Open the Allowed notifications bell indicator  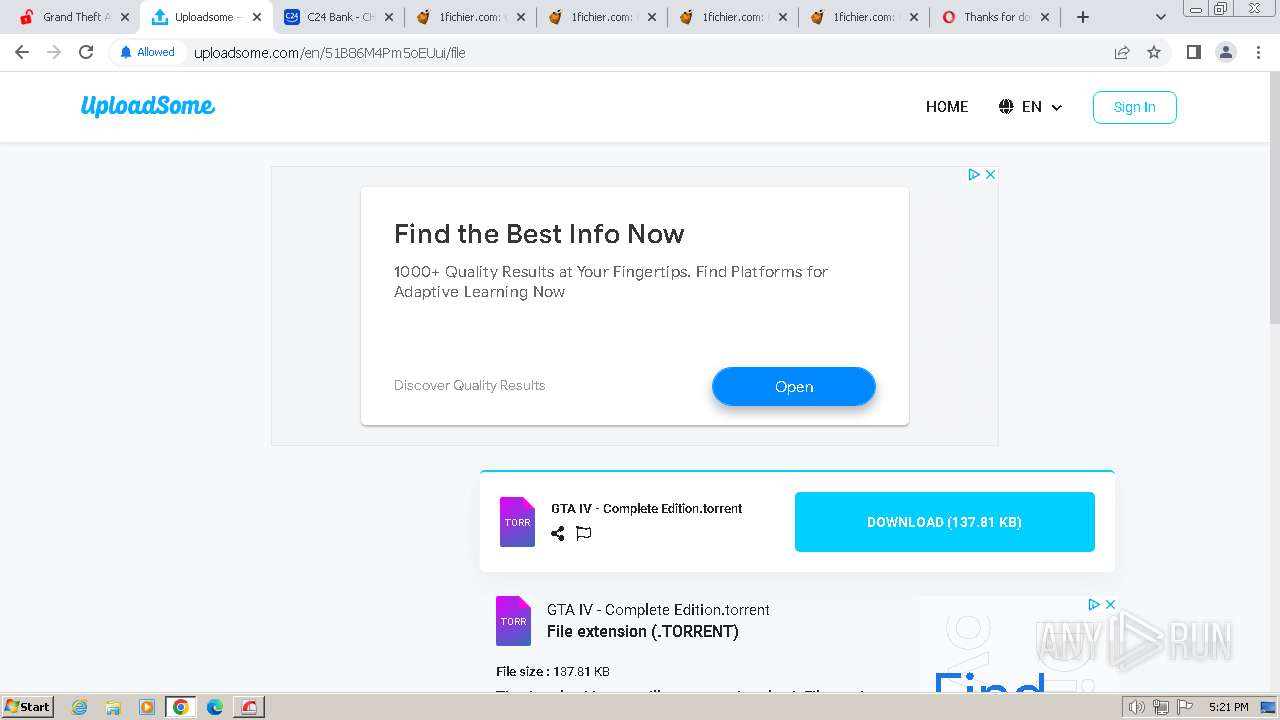coord(147,52)
